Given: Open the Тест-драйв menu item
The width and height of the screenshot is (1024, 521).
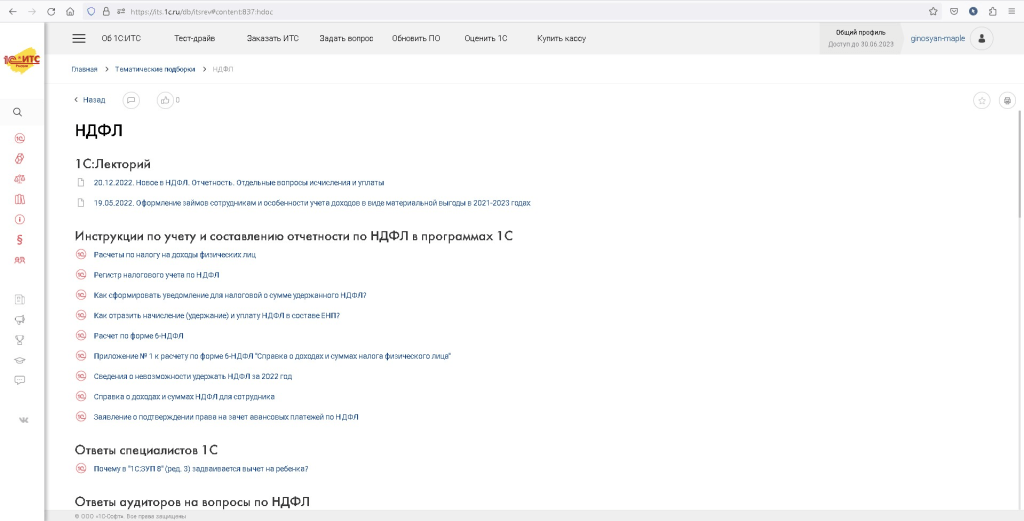Looking at the screenshot, I should coord(195,39).
